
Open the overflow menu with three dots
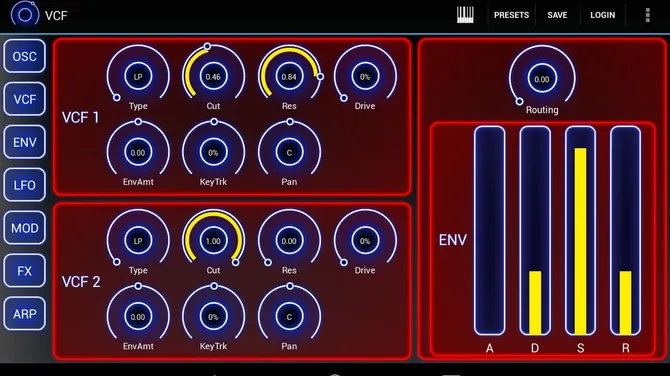click(648, 15)
